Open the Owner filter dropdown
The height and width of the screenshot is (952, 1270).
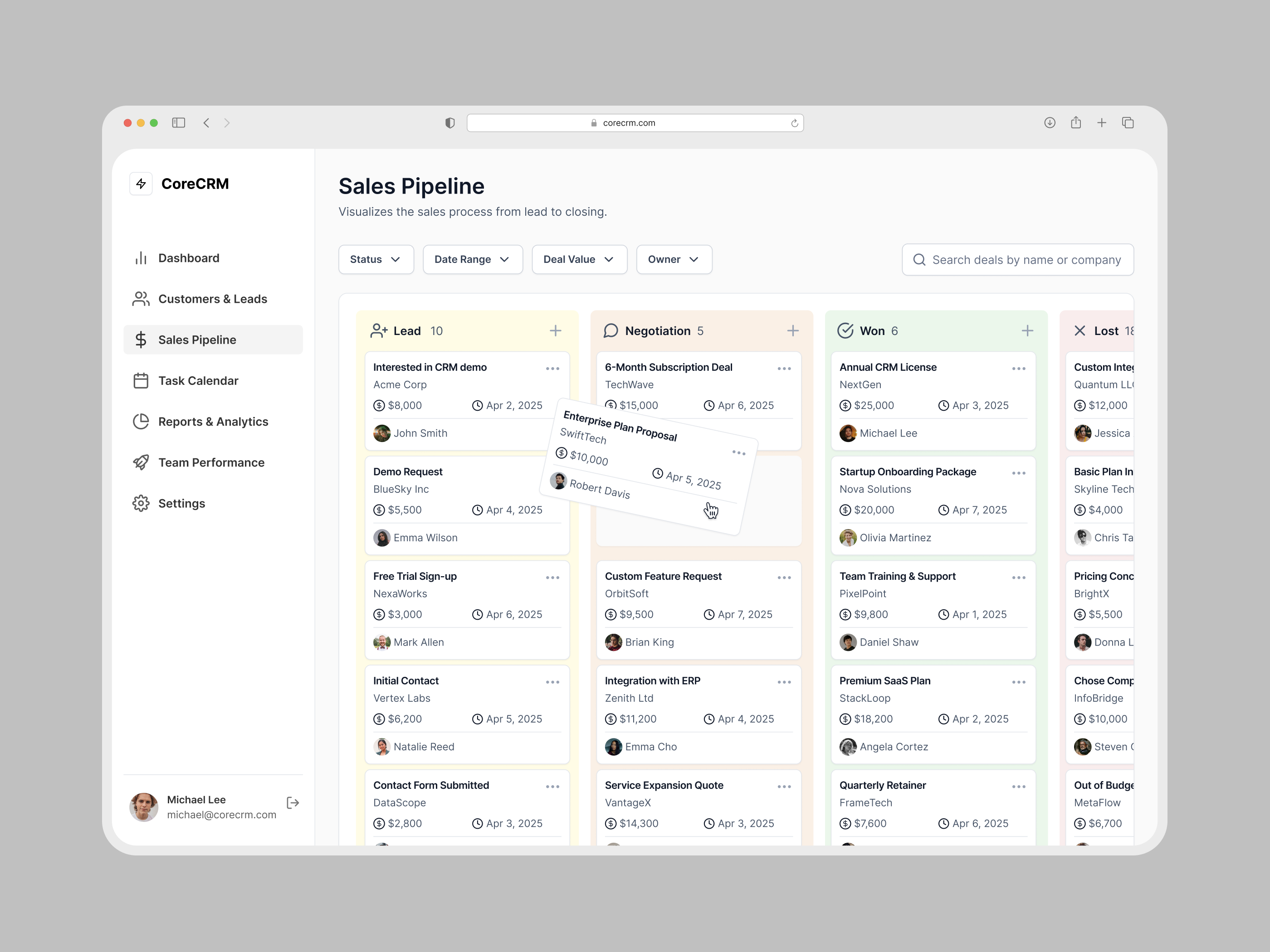click(674, 259)
